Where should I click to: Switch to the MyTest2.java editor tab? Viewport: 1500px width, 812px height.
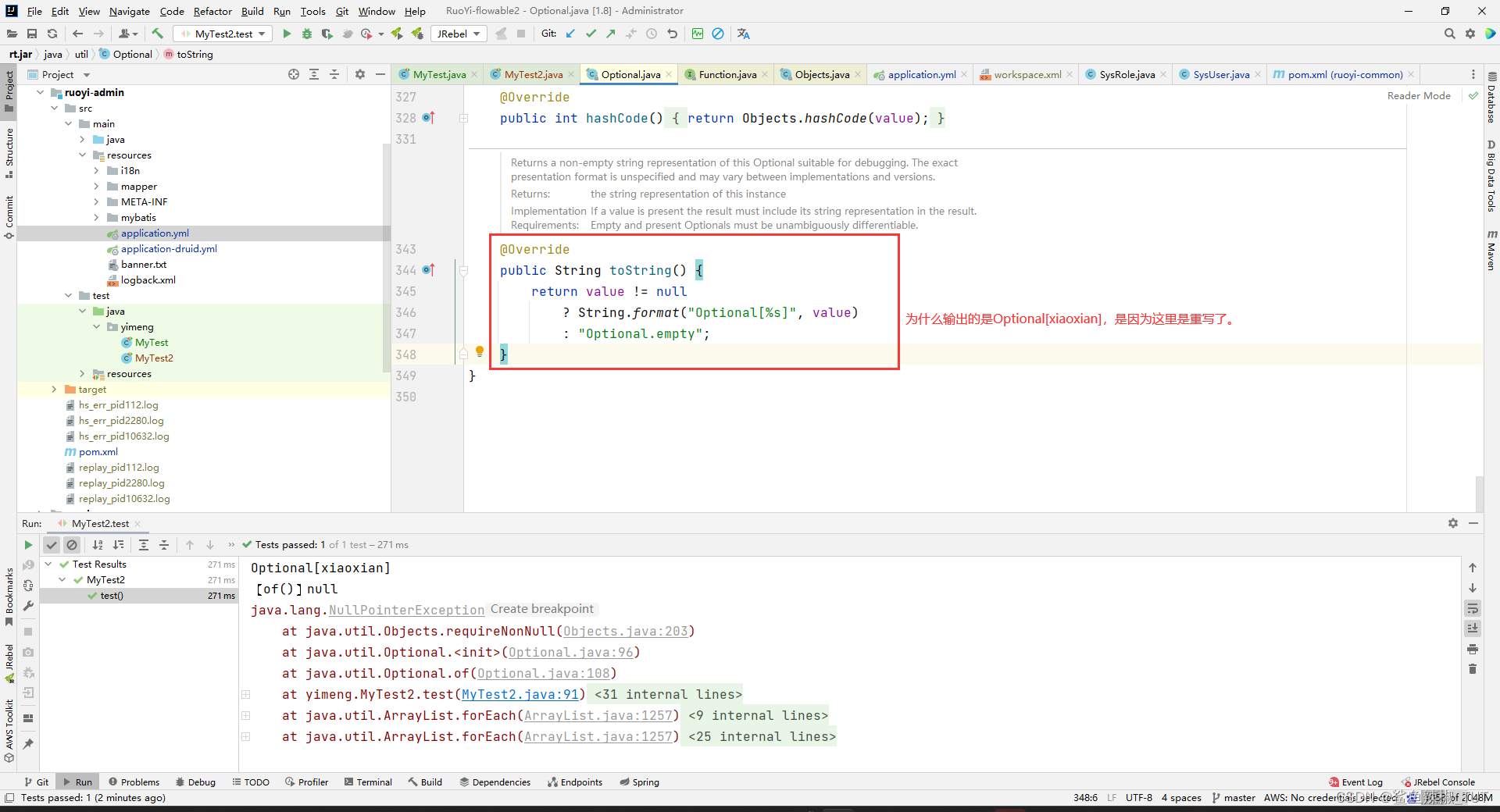pos(534,74)
